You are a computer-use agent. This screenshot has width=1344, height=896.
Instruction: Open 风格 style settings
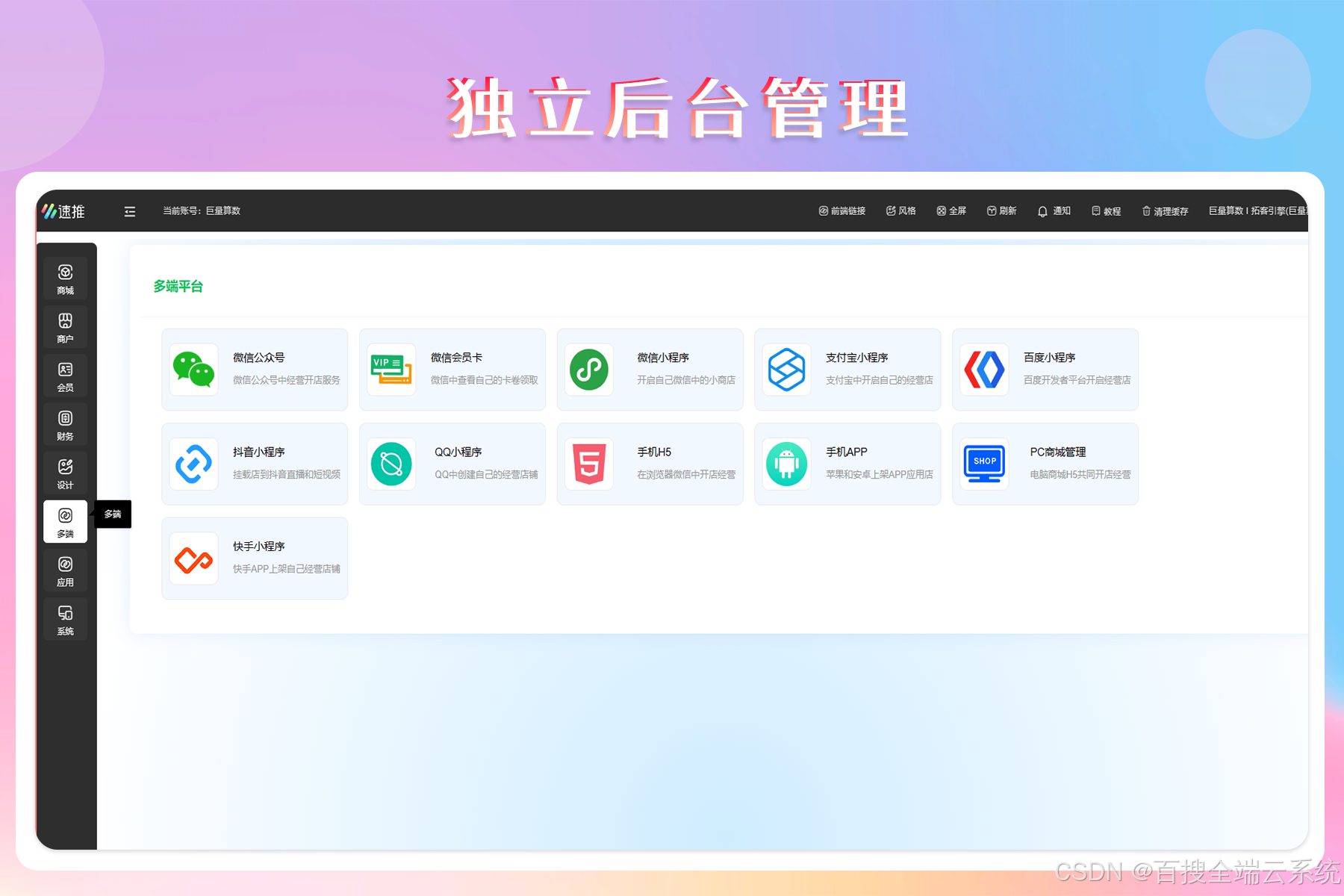901,211
